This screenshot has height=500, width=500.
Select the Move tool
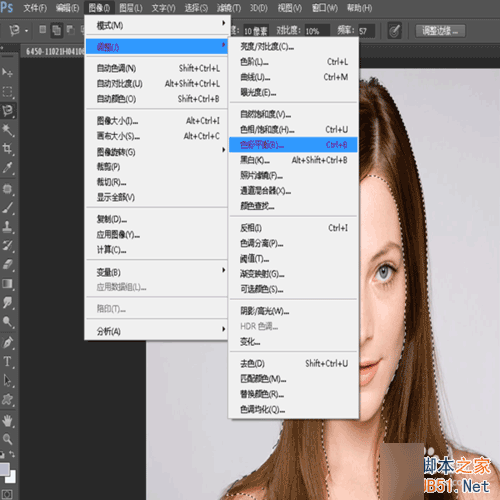[x=7, y=72]
